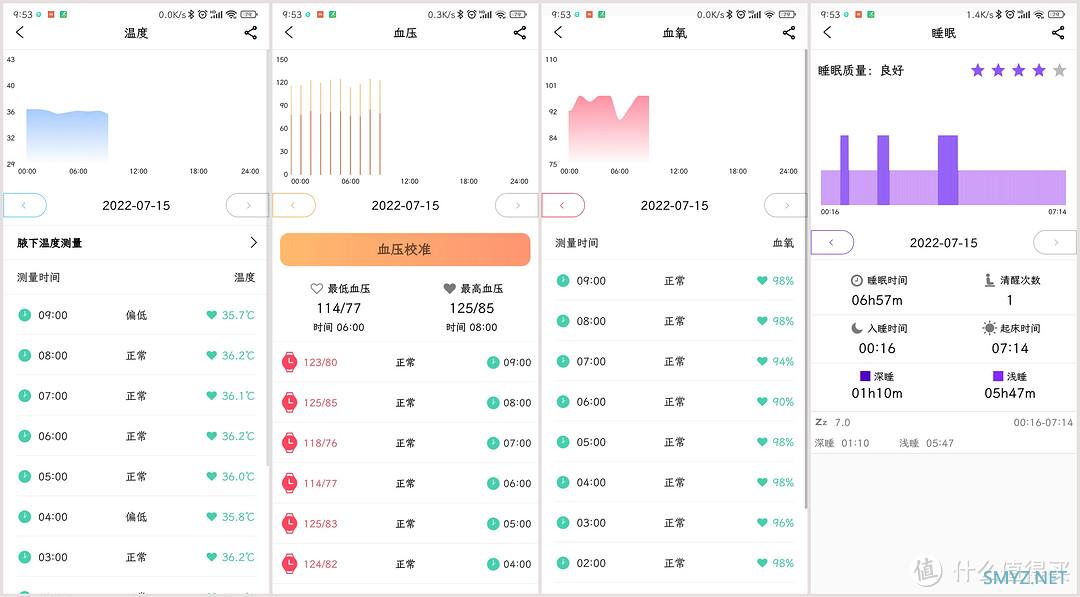Open sleep record 00:16-07:14 entry
This screenshot has height=597, width=1080.
[x=944, y=432]
